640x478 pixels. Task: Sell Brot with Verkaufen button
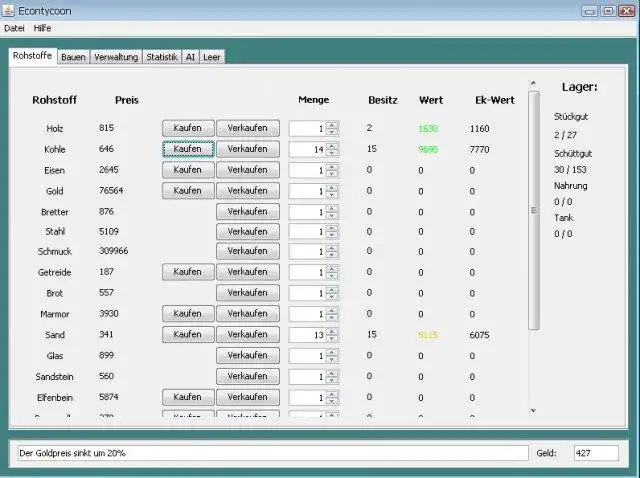tap(248, 293)
